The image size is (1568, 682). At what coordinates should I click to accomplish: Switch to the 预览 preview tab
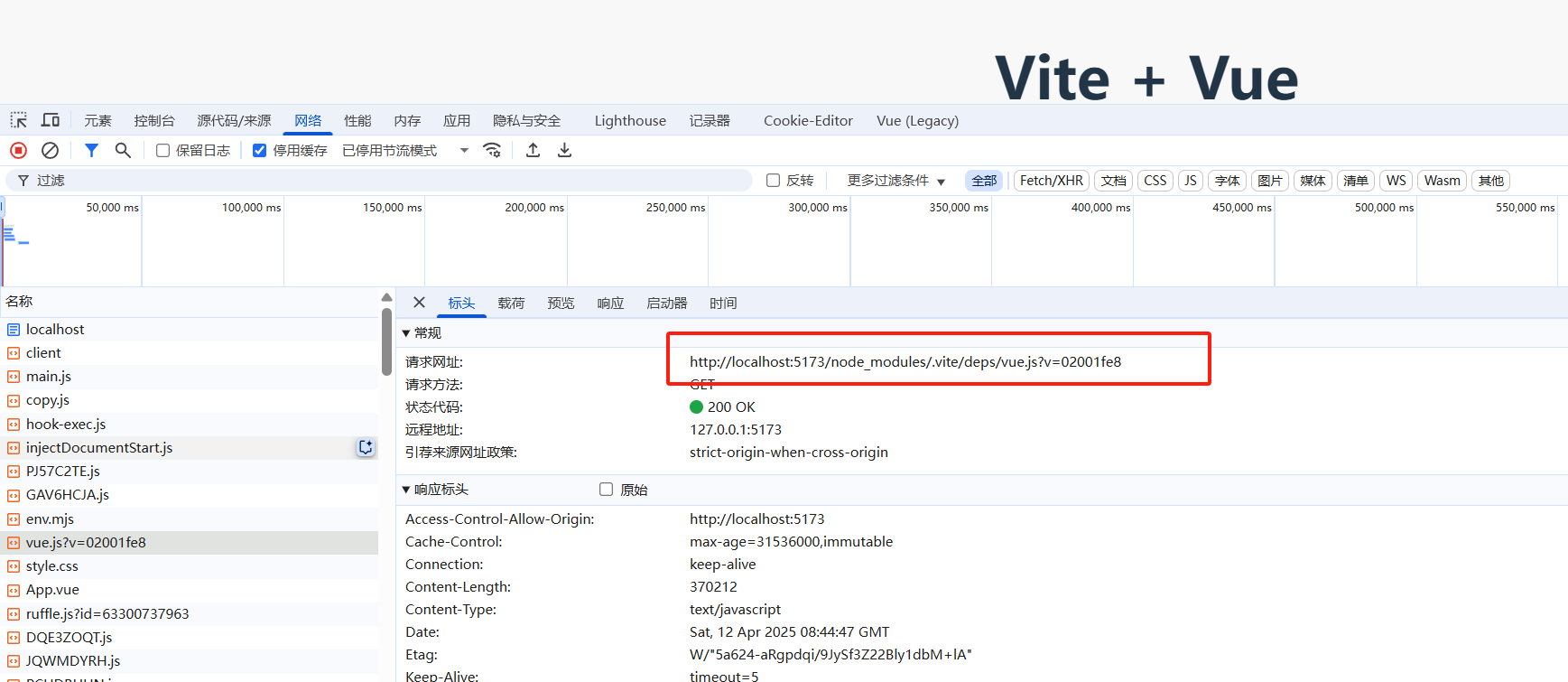click(561, 304)
